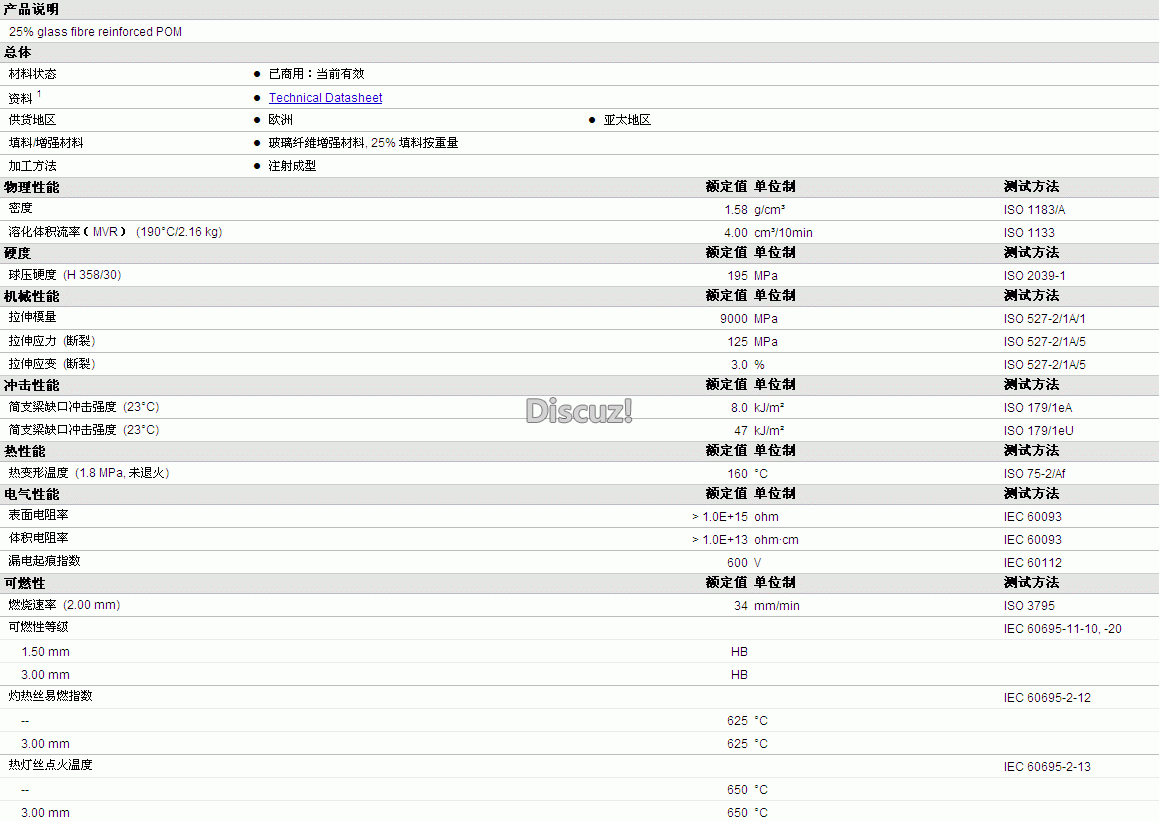This screenshot has height=821, width=1159.
Task: Click the '灼热丝易燃指数' property label
Action: point(50,696)
